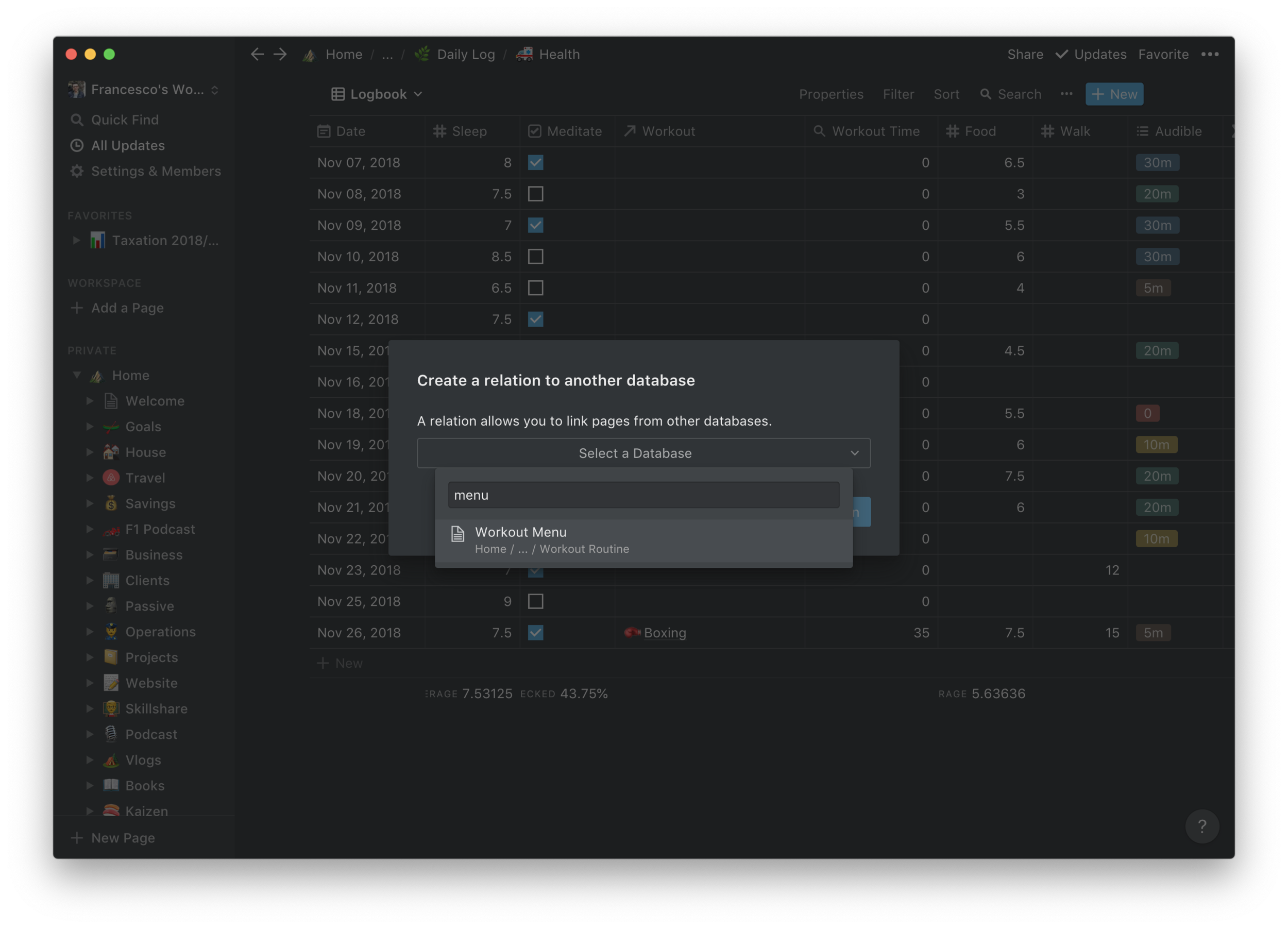Click the Audible column list icon
The height and width of the screenshot is (929, 1288).
pyautogui.click(x=1143, y=131)
